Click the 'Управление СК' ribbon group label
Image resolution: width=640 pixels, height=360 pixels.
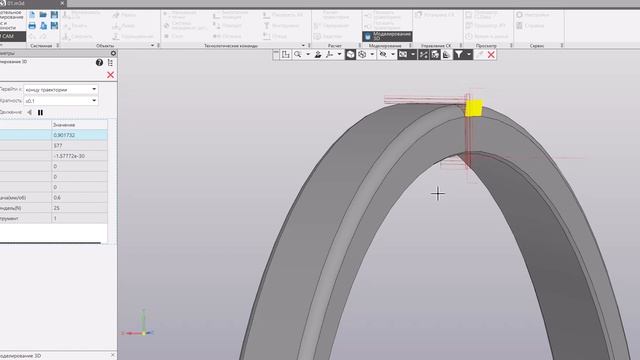436,46
